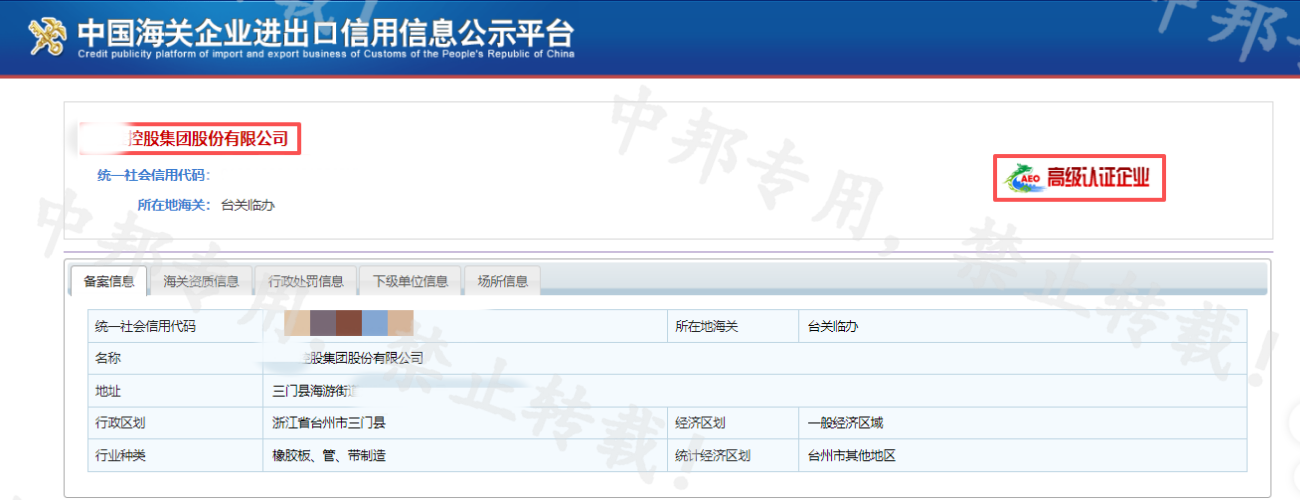Viewport: 1300px width, 500px height.
Task: Click the China Customs emblem logo
Action: [48, 36]
